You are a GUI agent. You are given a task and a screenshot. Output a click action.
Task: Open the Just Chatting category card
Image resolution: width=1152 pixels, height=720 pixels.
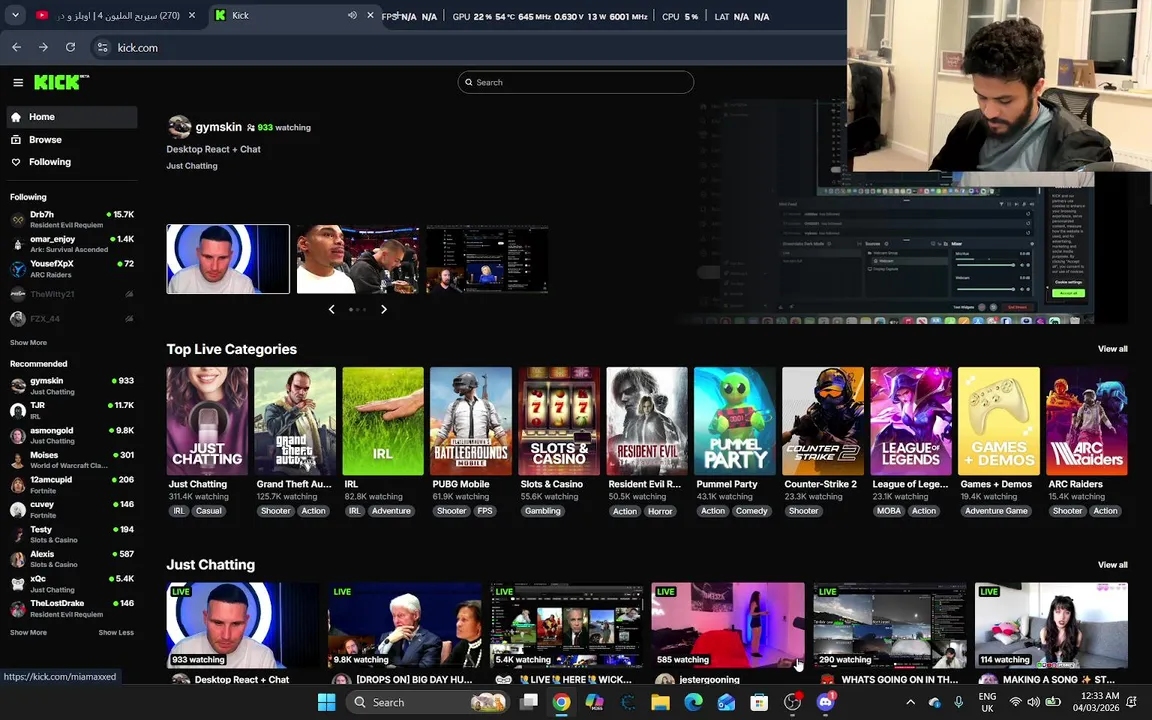[207, 421]
